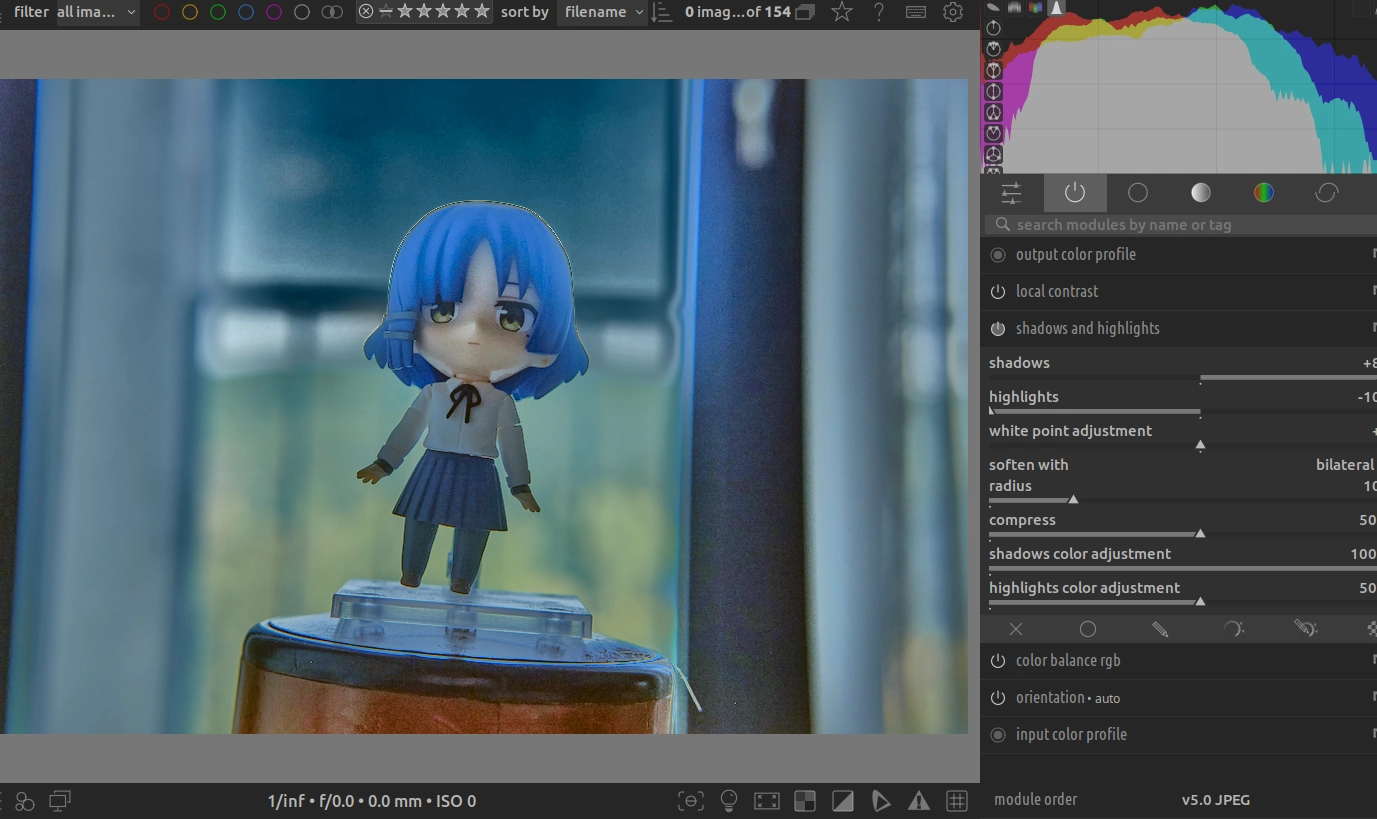This screenshot has height=819, width=1377.
Task: Open the online help question mark
Action: click(878, 12)
